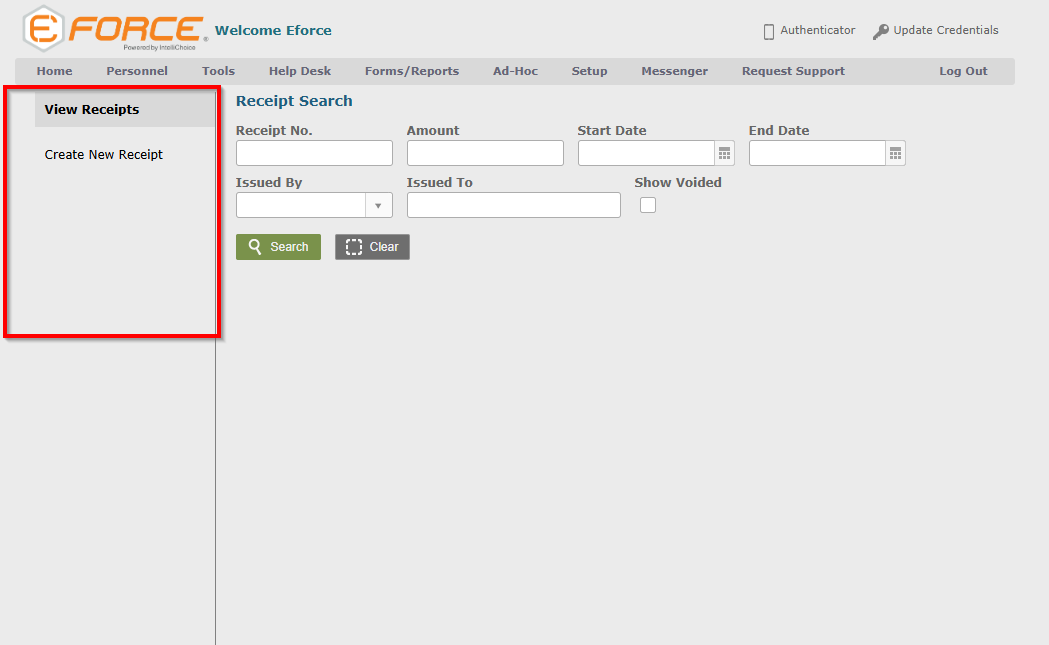The height and width of the screenshot is (645, 1049).
Task: Click the Update Credentials key icon
Action: point(880,31)
